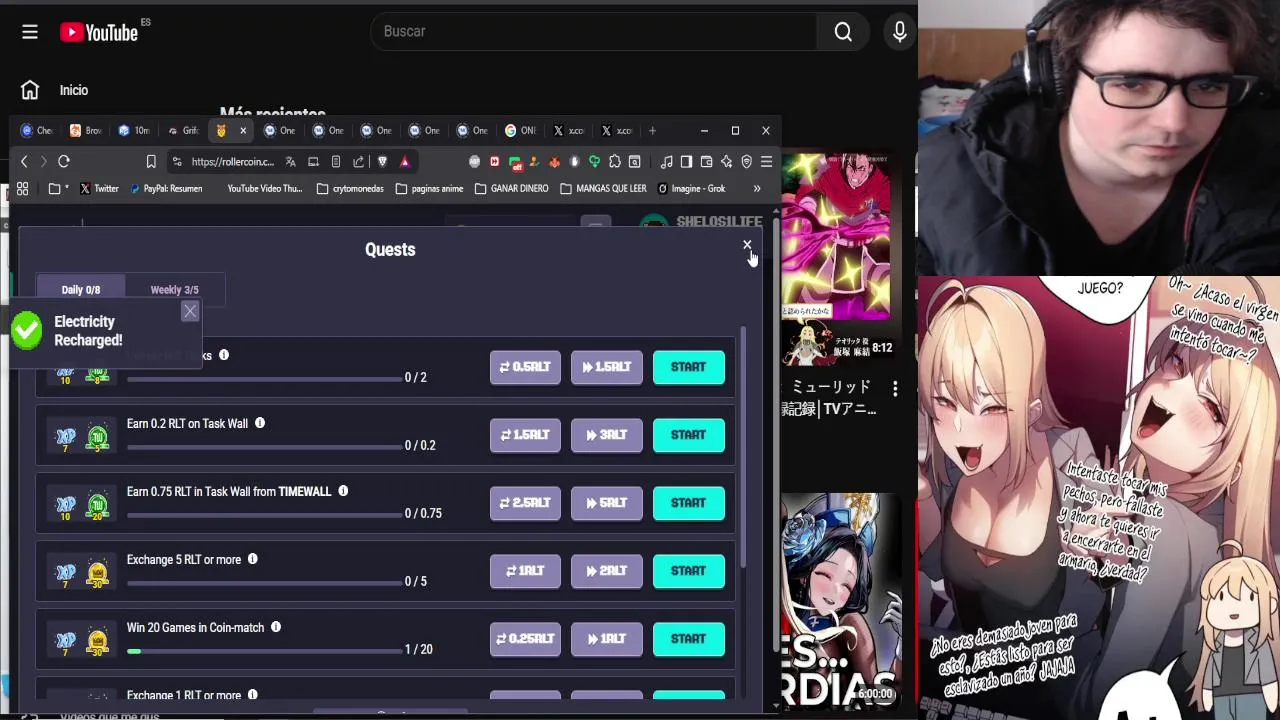Open crytomonedas bookmark folder
The image size is (1280, 720).
[x=350, y=188]
